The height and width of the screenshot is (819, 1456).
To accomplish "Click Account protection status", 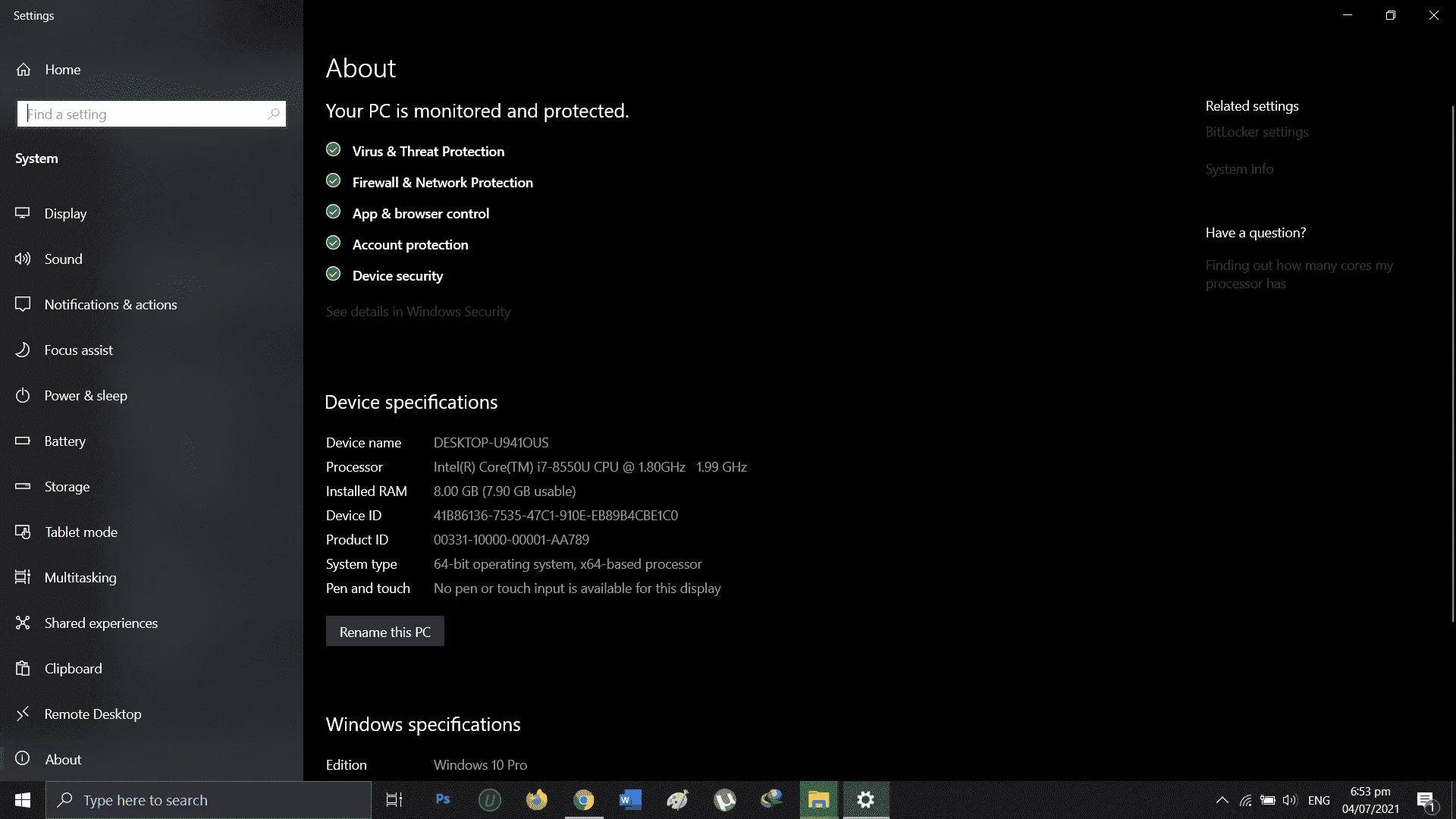I will pyautogui.click(x=410, y=245).
